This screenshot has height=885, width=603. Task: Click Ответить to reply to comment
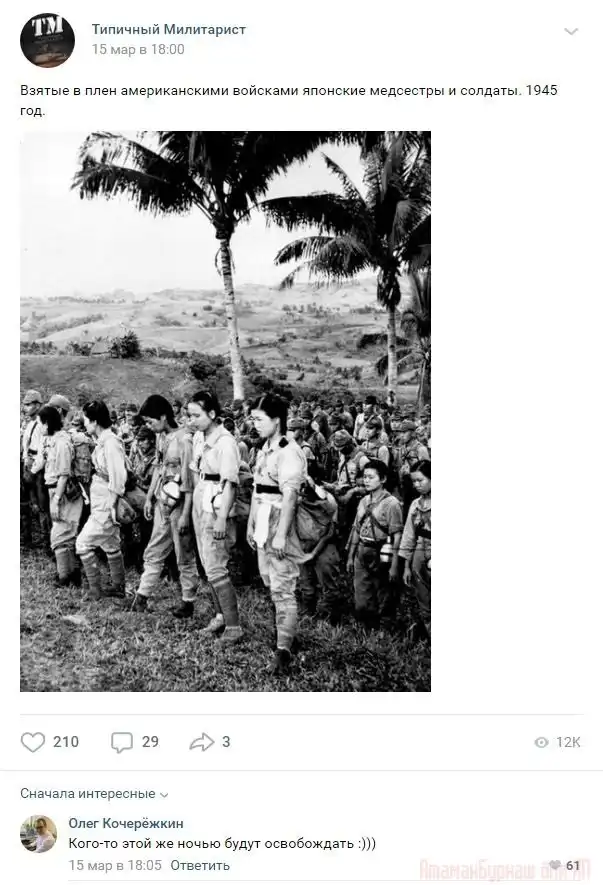point(200,865)
